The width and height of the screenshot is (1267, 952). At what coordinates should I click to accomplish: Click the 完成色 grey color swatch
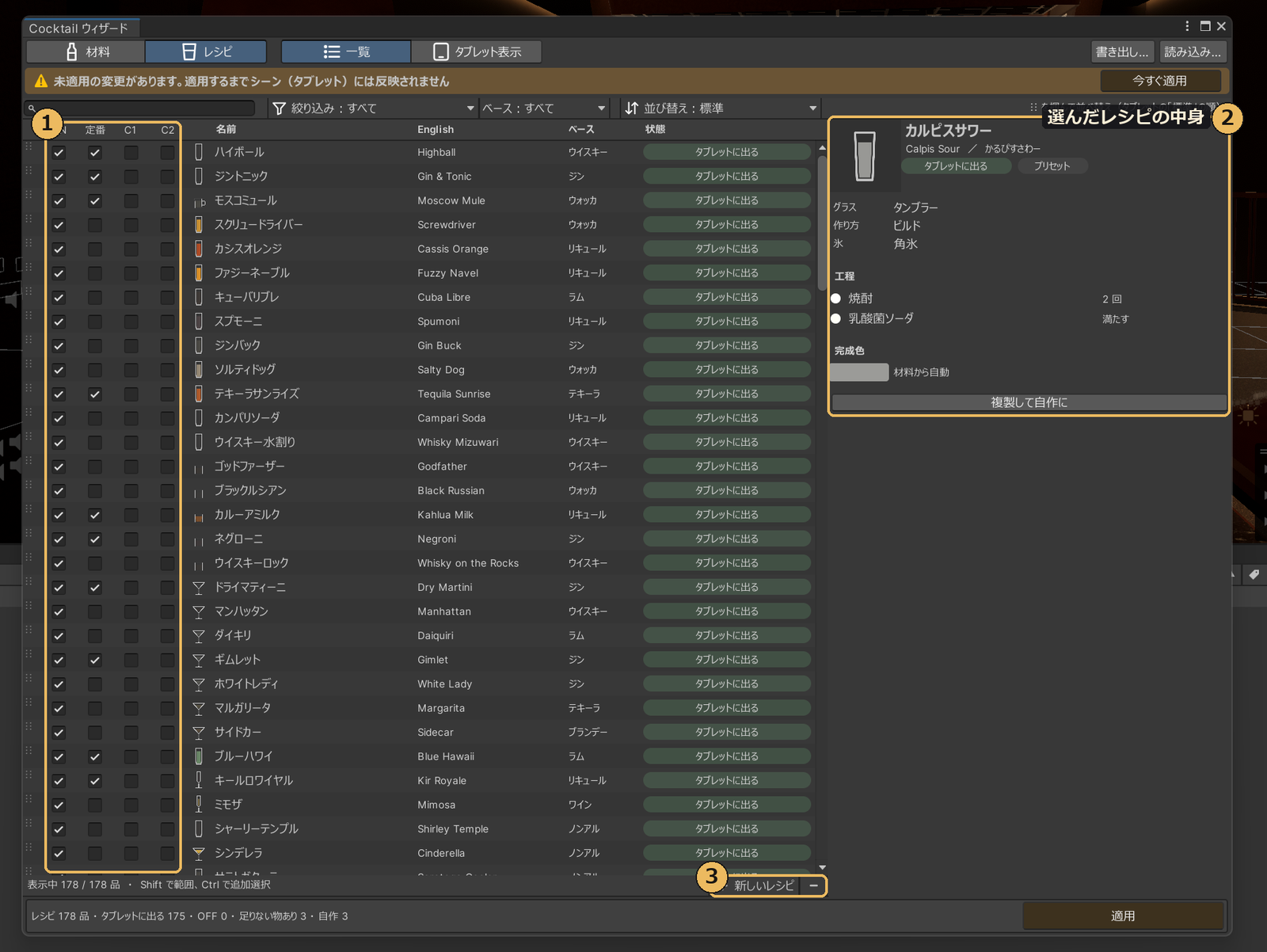click(x=859, y=372)
